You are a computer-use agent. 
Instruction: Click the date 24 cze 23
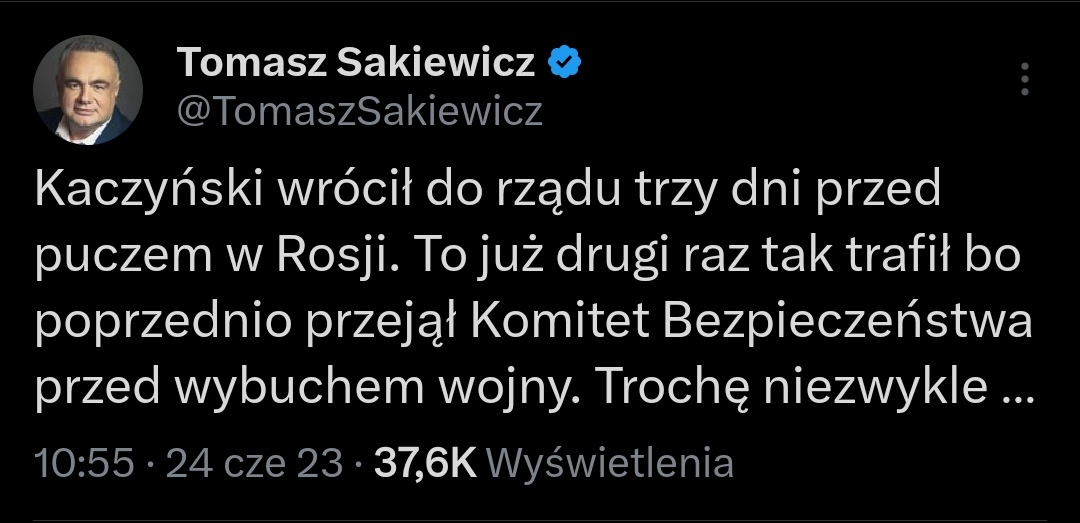(x=253, y=463)
